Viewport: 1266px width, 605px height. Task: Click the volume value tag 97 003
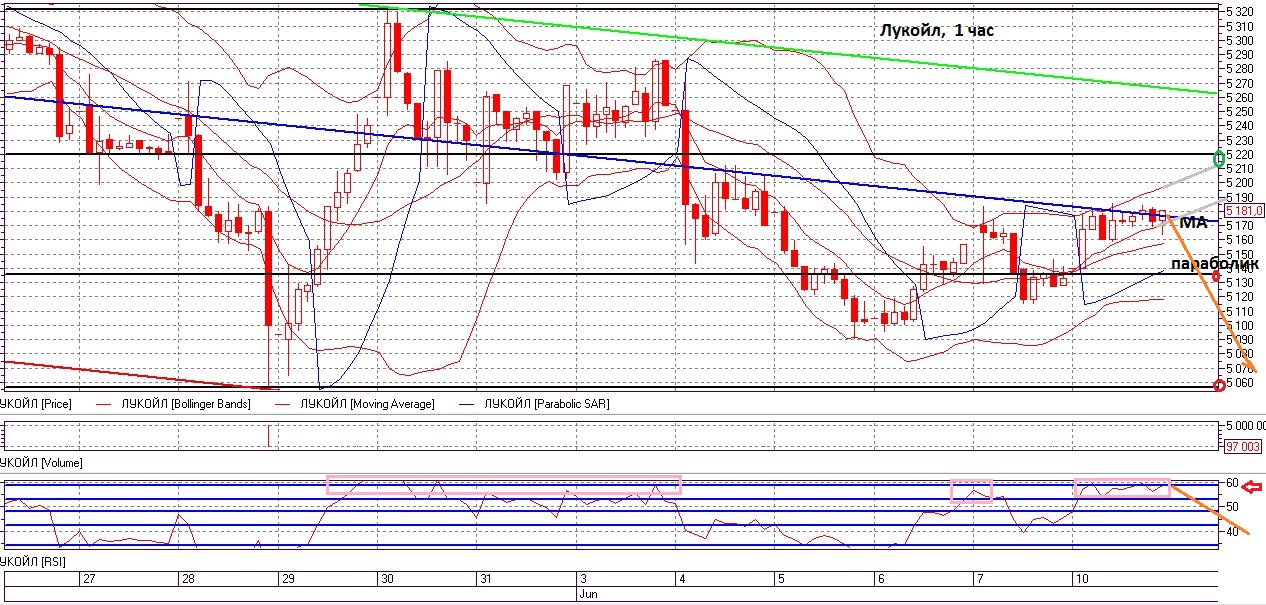[x=1244, y=445]
